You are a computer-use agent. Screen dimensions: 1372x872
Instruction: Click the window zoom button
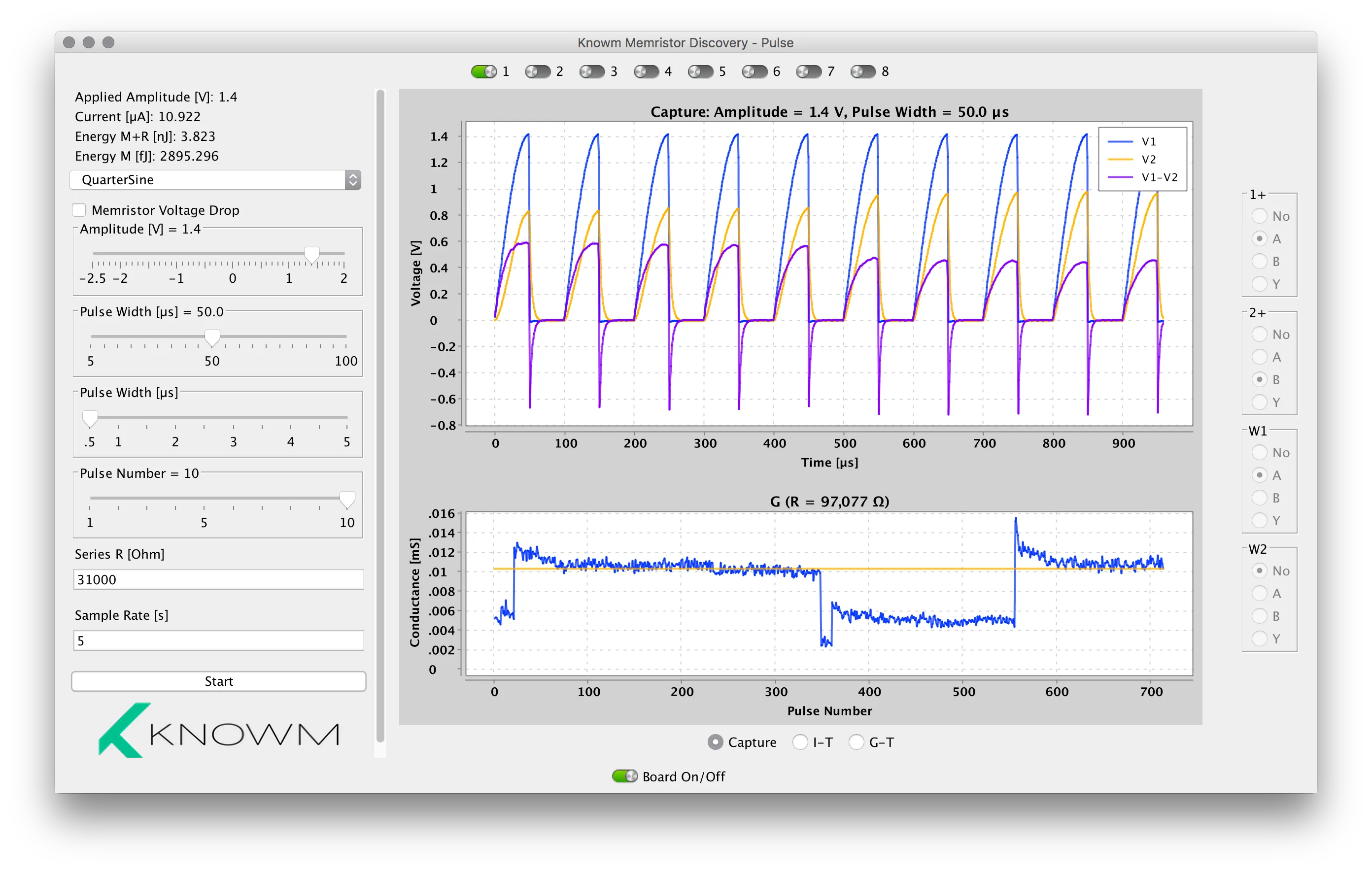pos(108,43)
